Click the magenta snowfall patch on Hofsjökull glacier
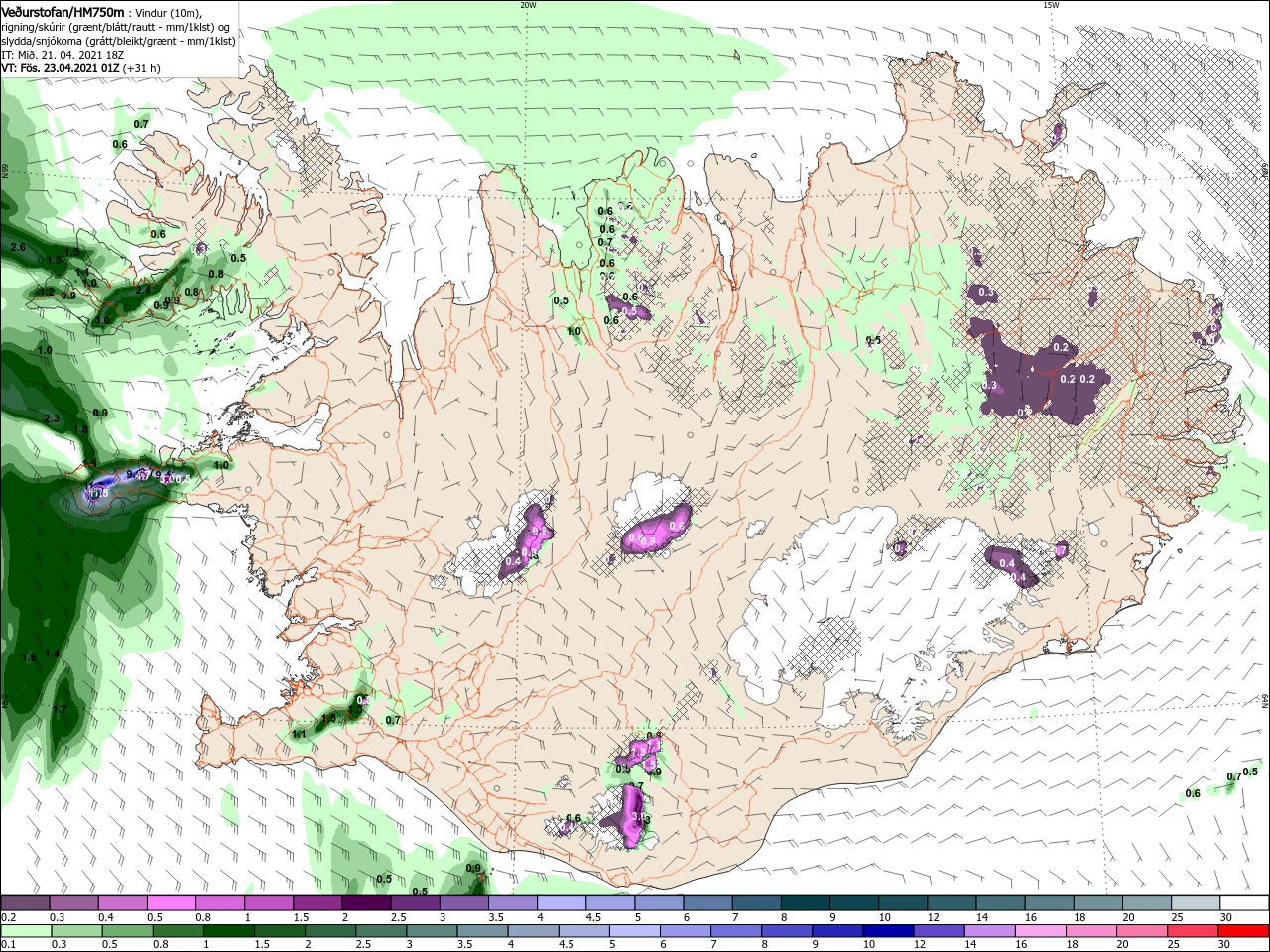 click(x=654, y=531)
